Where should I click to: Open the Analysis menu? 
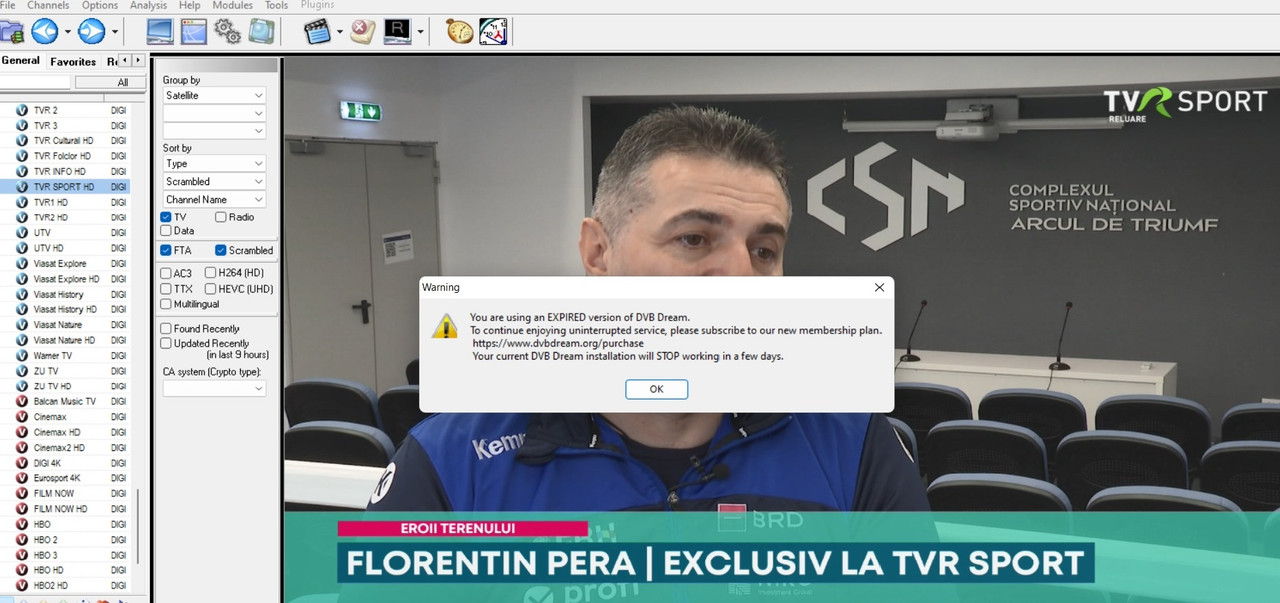149,6
